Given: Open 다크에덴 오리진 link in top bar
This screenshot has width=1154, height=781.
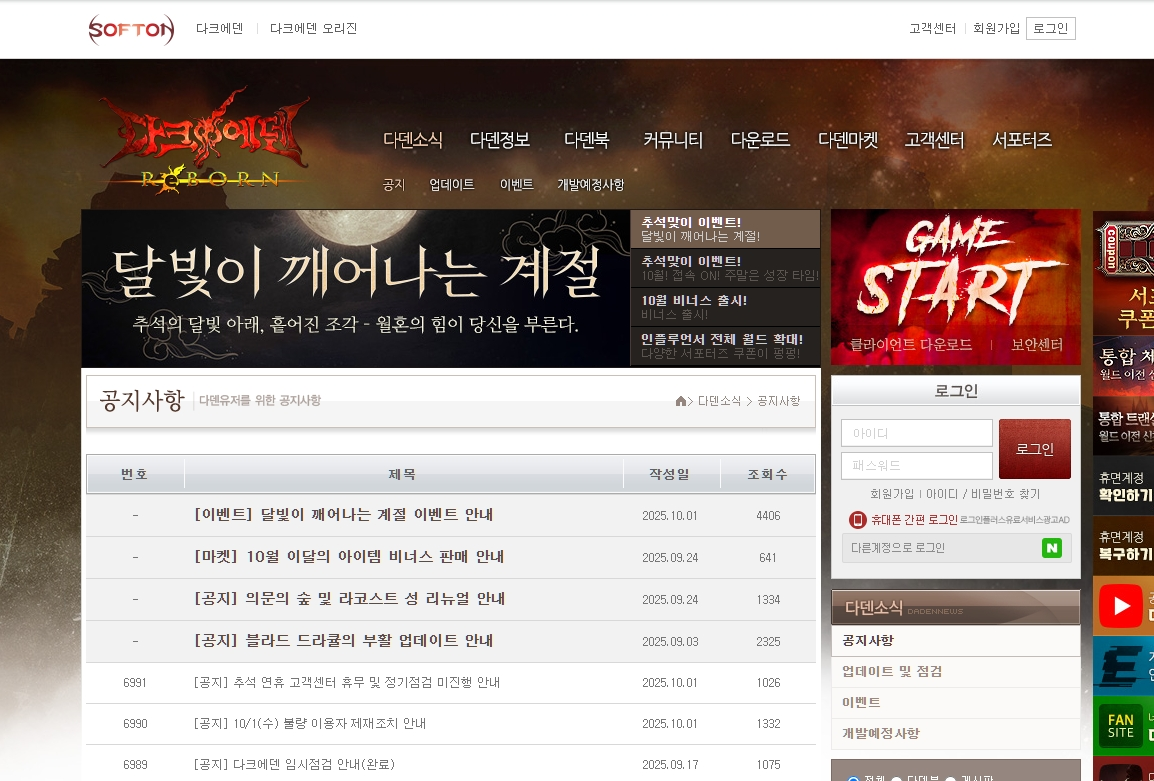Looking at the screenshot, I should point(314,29).
